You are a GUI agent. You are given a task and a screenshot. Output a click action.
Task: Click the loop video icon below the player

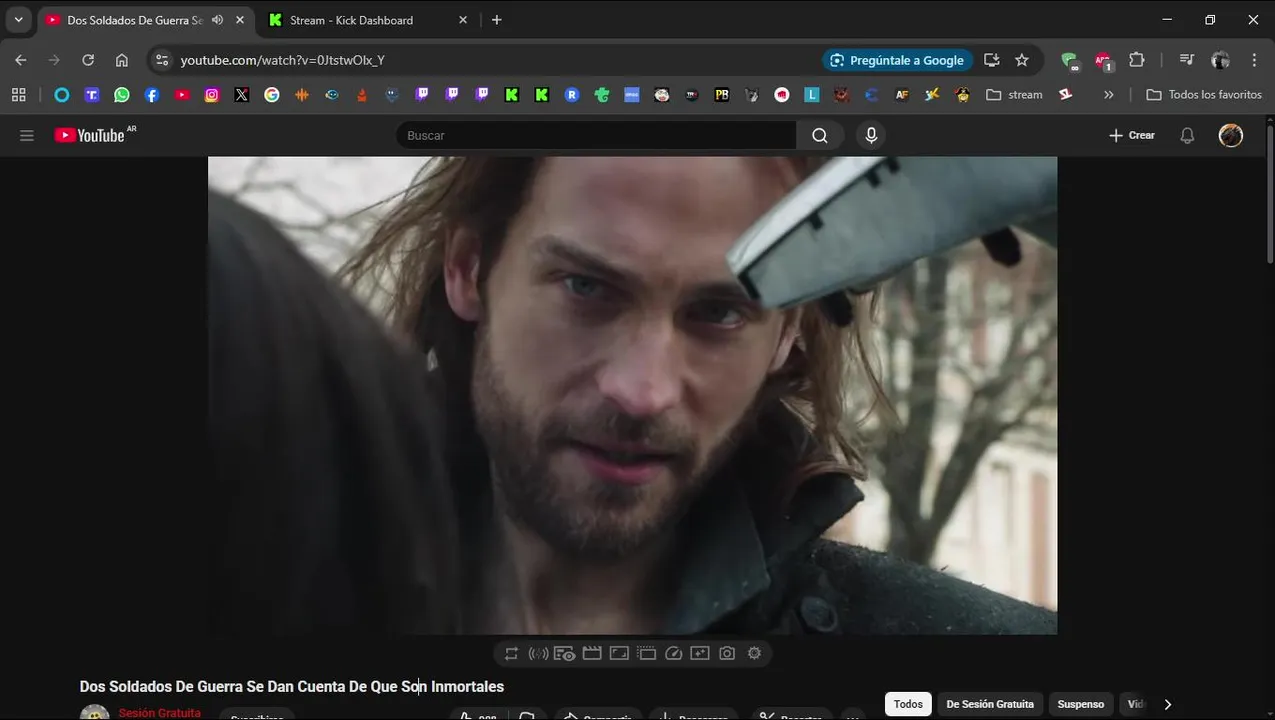click(511, 654)
